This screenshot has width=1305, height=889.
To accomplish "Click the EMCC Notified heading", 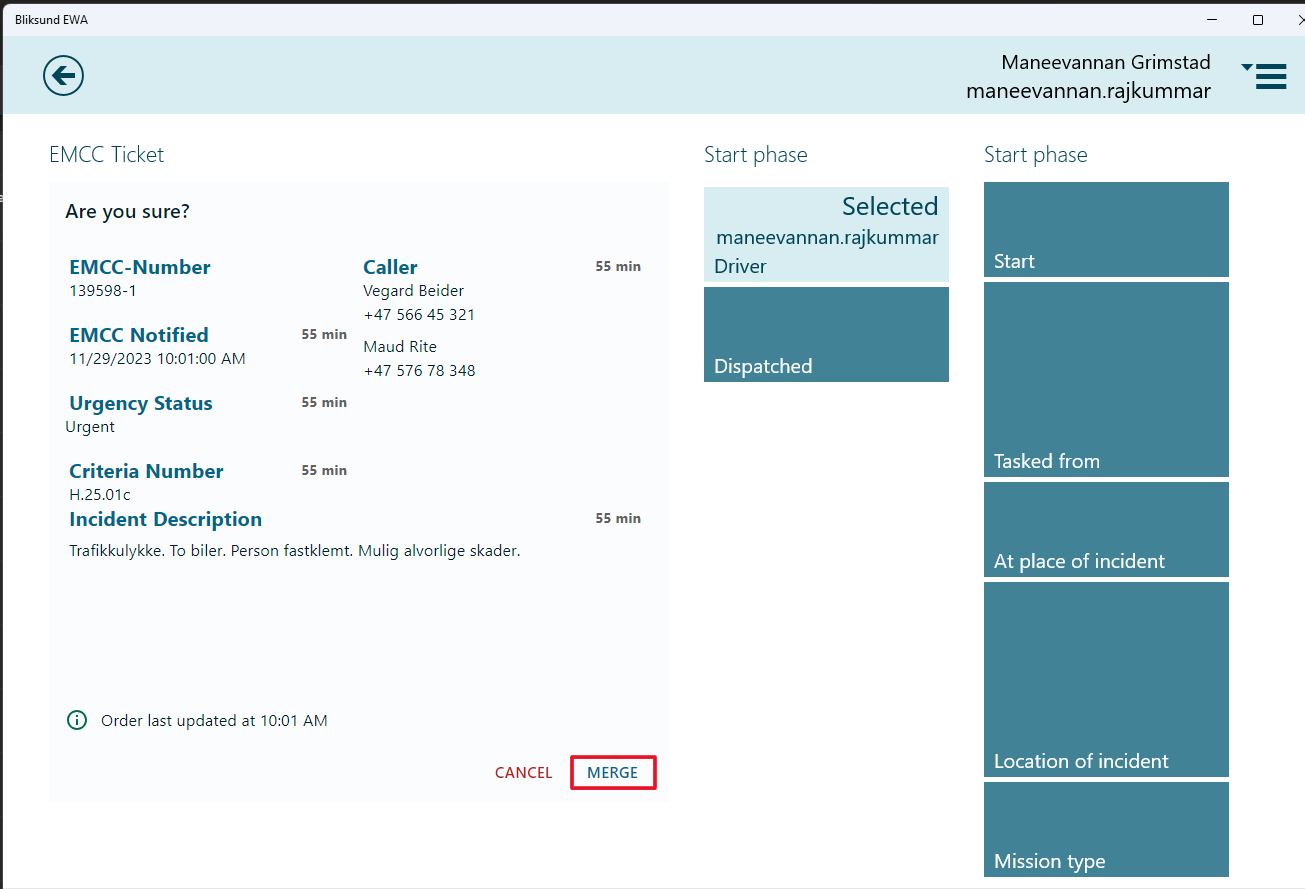I will pos(139,335).
